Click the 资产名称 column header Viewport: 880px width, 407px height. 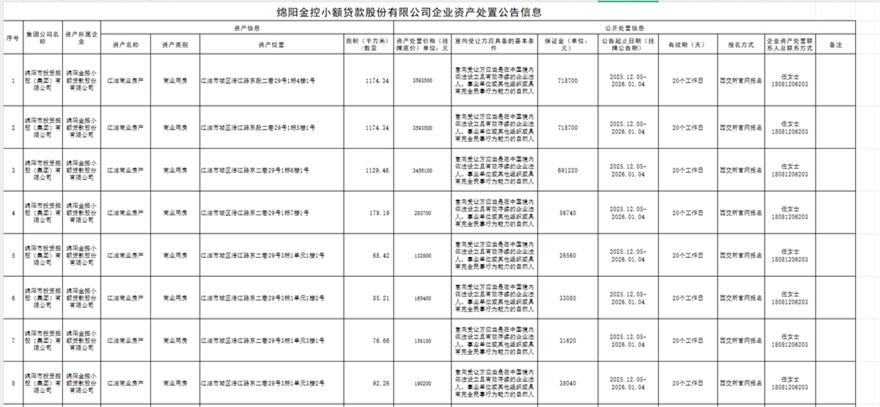pyautogui.click(x=130, y=45)
